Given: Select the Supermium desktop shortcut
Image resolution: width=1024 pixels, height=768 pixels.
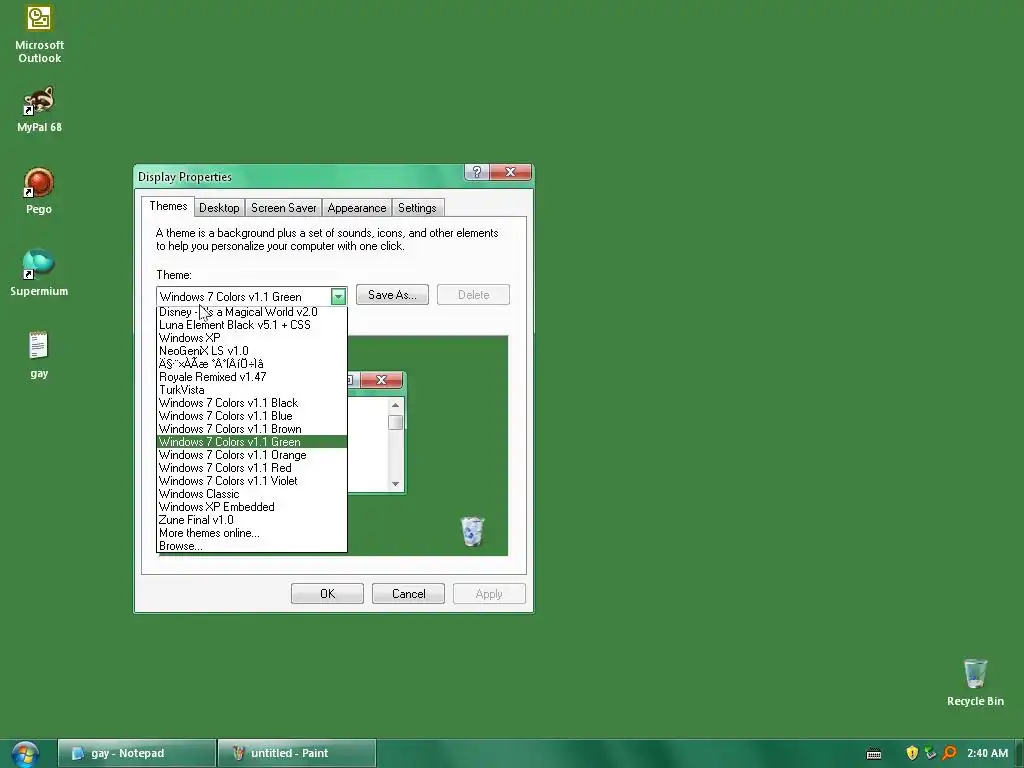Looking at the screenshot, I should pos(39,273).
